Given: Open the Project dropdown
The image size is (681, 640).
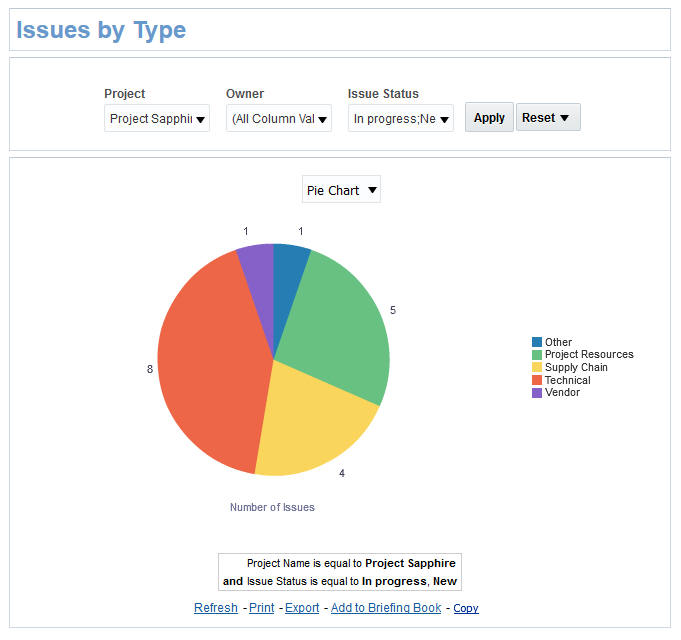Looking at the screenshot, I should click(157, 119).
